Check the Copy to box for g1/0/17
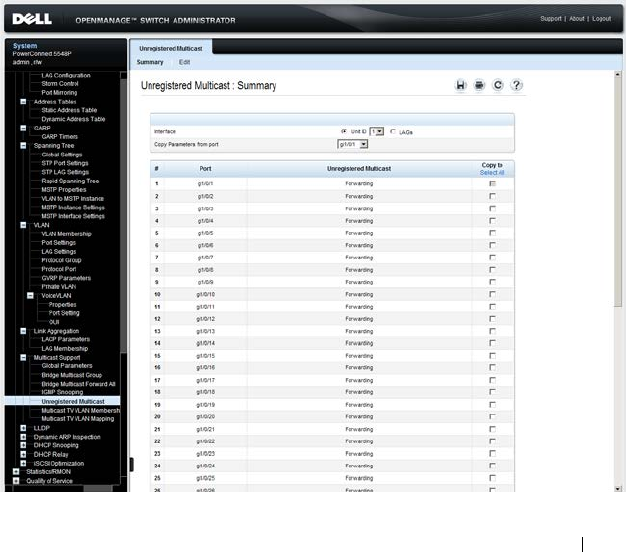Image resolution: width=641 pixels, height=552 pixels. tap(493, 380)
